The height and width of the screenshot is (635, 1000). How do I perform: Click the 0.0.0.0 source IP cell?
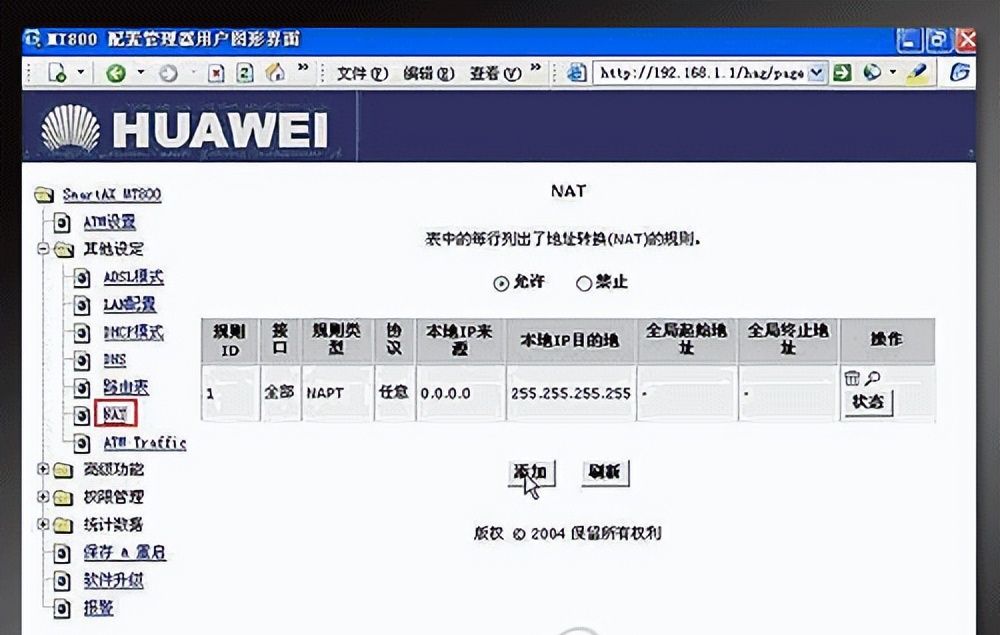460,393
